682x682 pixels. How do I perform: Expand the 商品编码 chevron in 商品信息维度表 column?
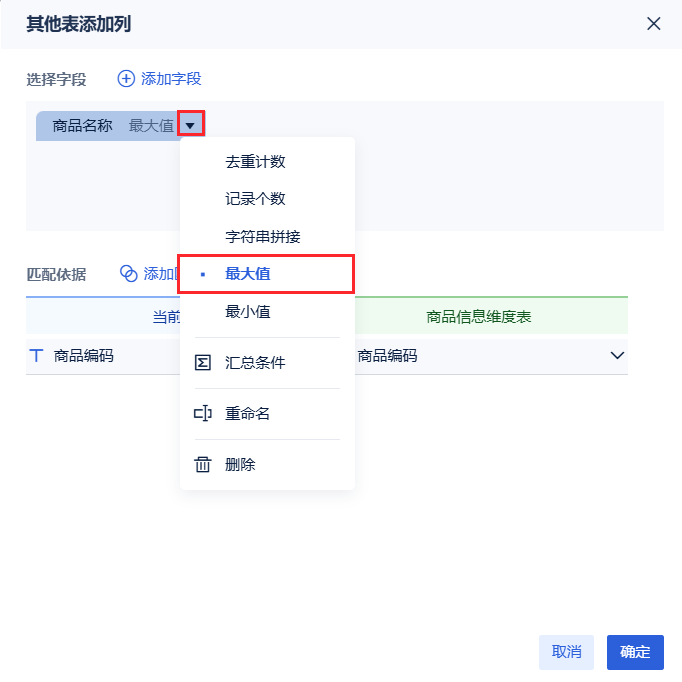point(617,355)
